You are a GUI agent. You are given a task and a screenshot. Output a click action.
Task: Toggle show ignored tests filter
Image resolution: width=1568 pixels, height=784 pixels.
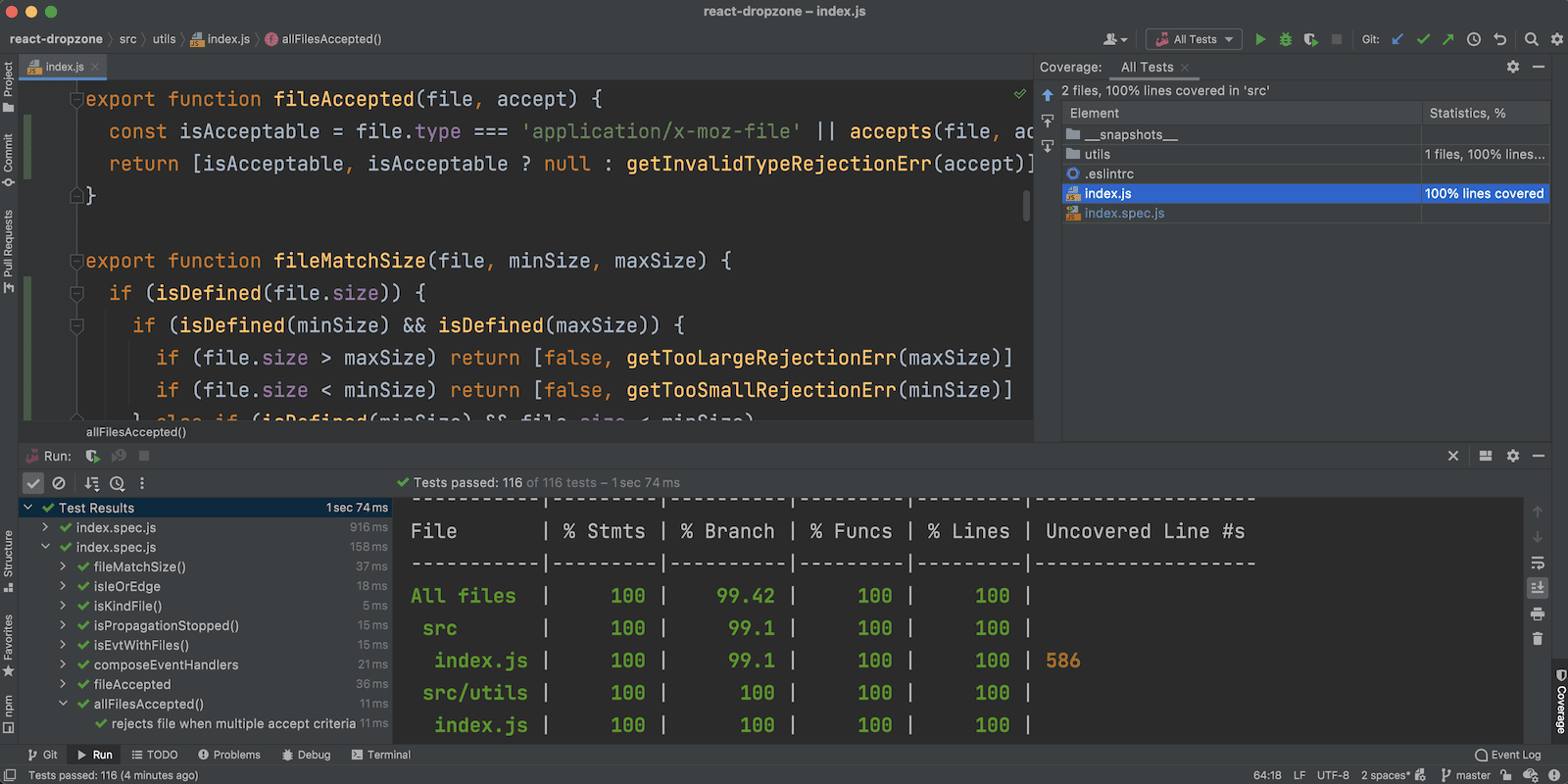click(59, 483)
